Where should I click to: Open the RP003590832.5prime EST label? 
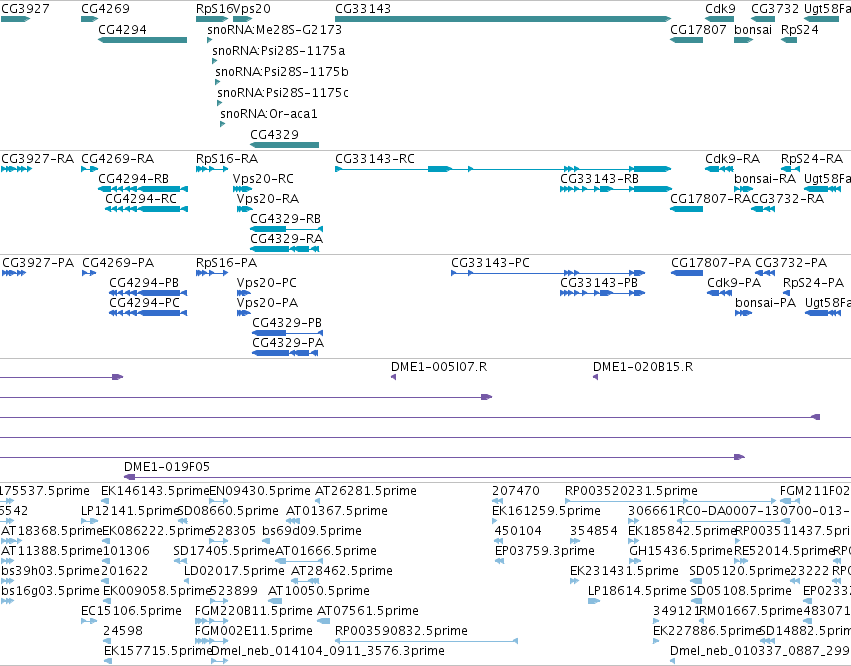[401, 631]
